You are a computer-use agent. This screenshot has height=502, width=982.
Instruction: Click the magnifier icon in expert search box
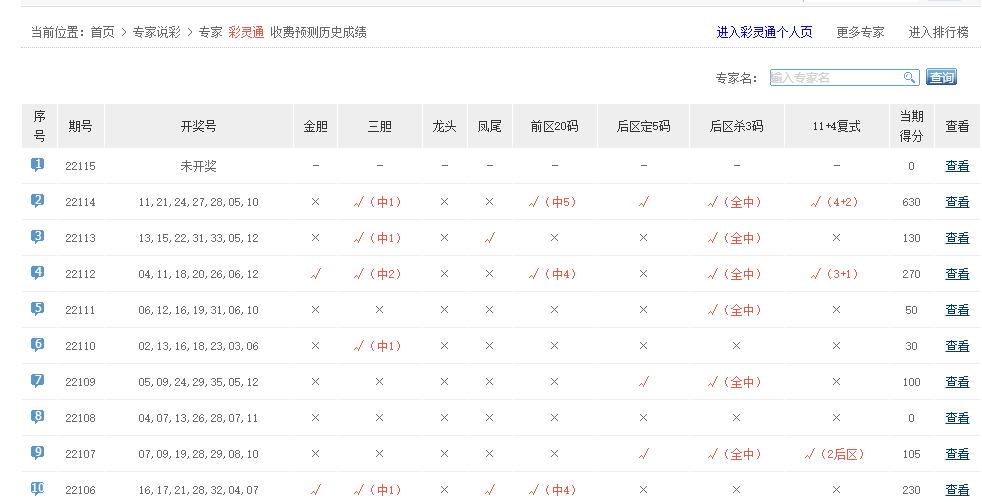(909, 78)
